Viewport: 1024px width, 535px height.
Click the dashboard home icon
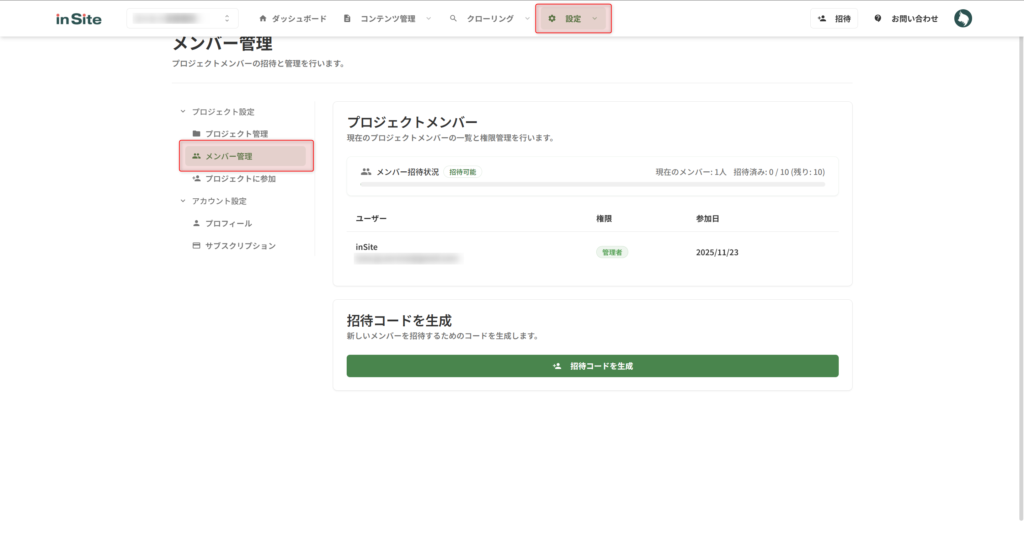263,18
